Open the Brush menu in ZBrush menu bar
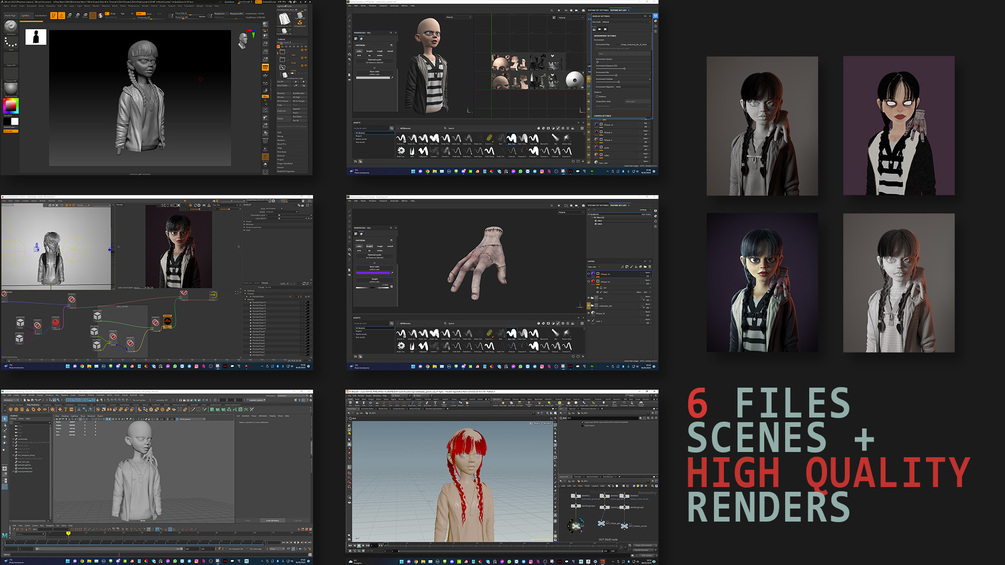 pyautogui.click(x=14, y=6)
